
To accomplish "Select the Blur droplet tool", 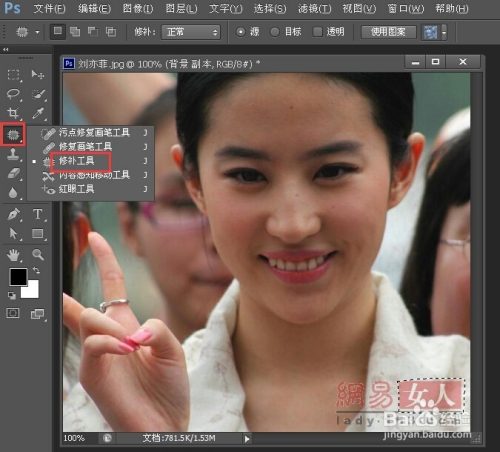I will 13,193.
